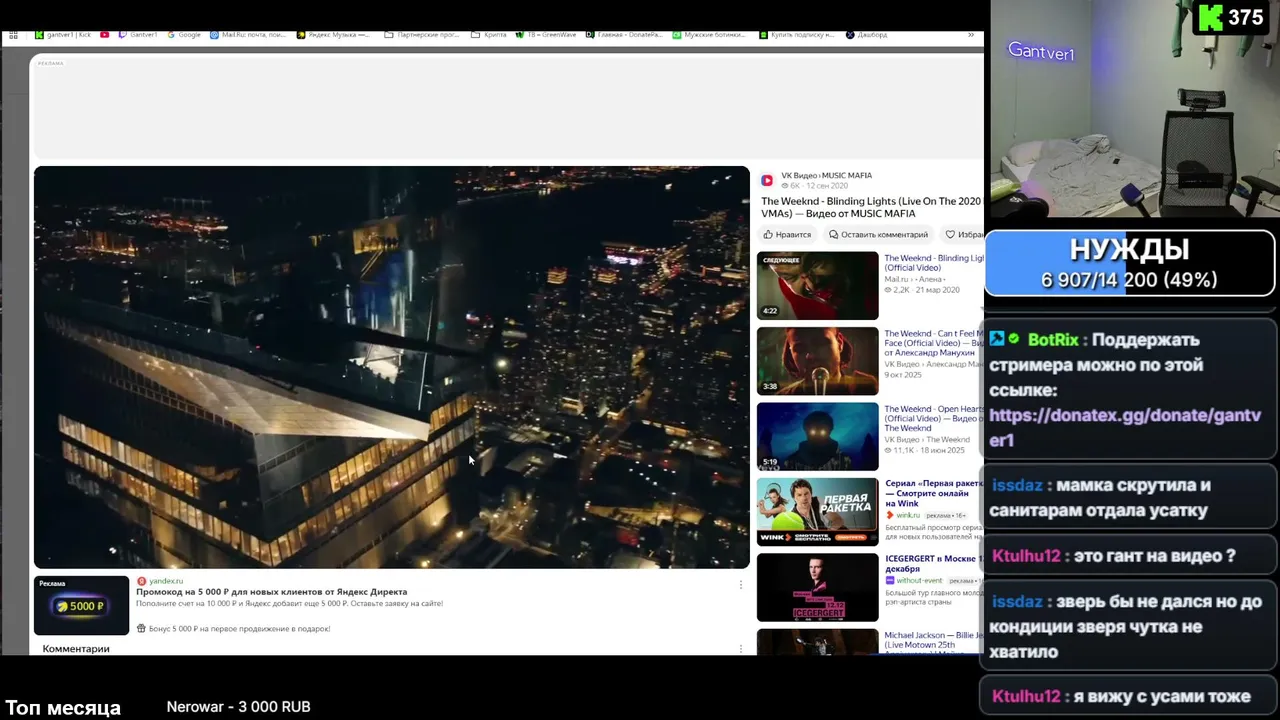The height and width of the screenshot is (720, 1280).
Task: Open the Главная - DonatePa... bookmark
Action: click(624, 35)
